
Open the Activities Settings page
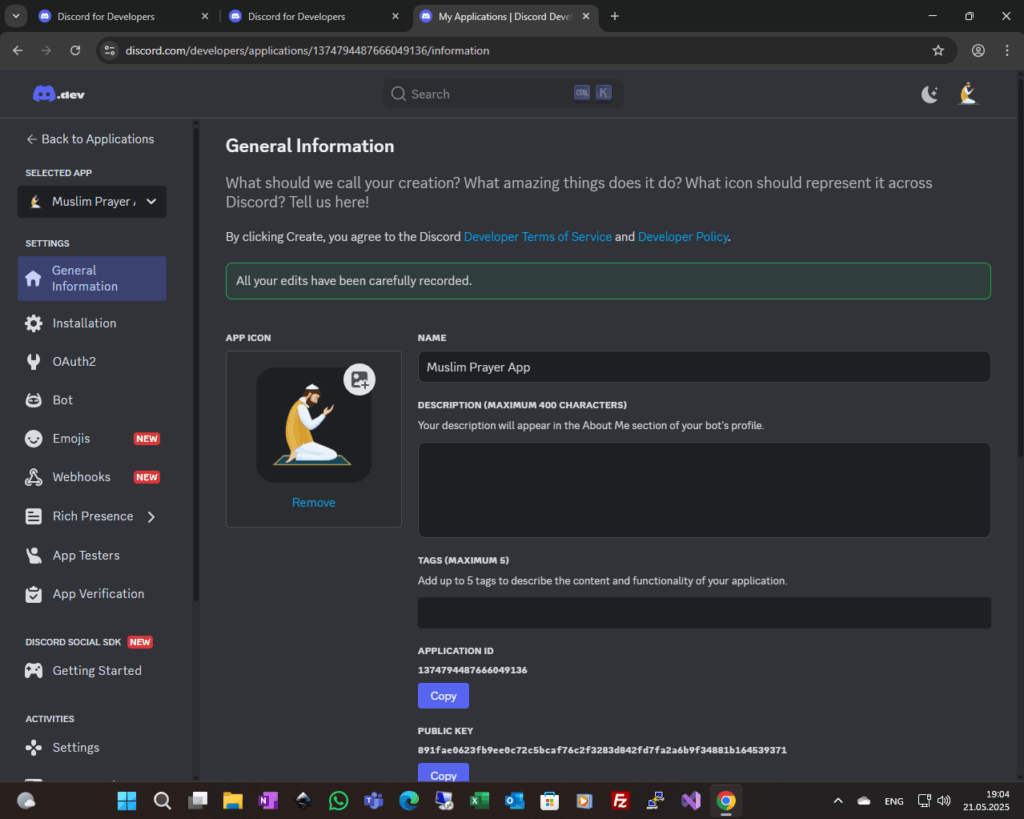(76, 748)
